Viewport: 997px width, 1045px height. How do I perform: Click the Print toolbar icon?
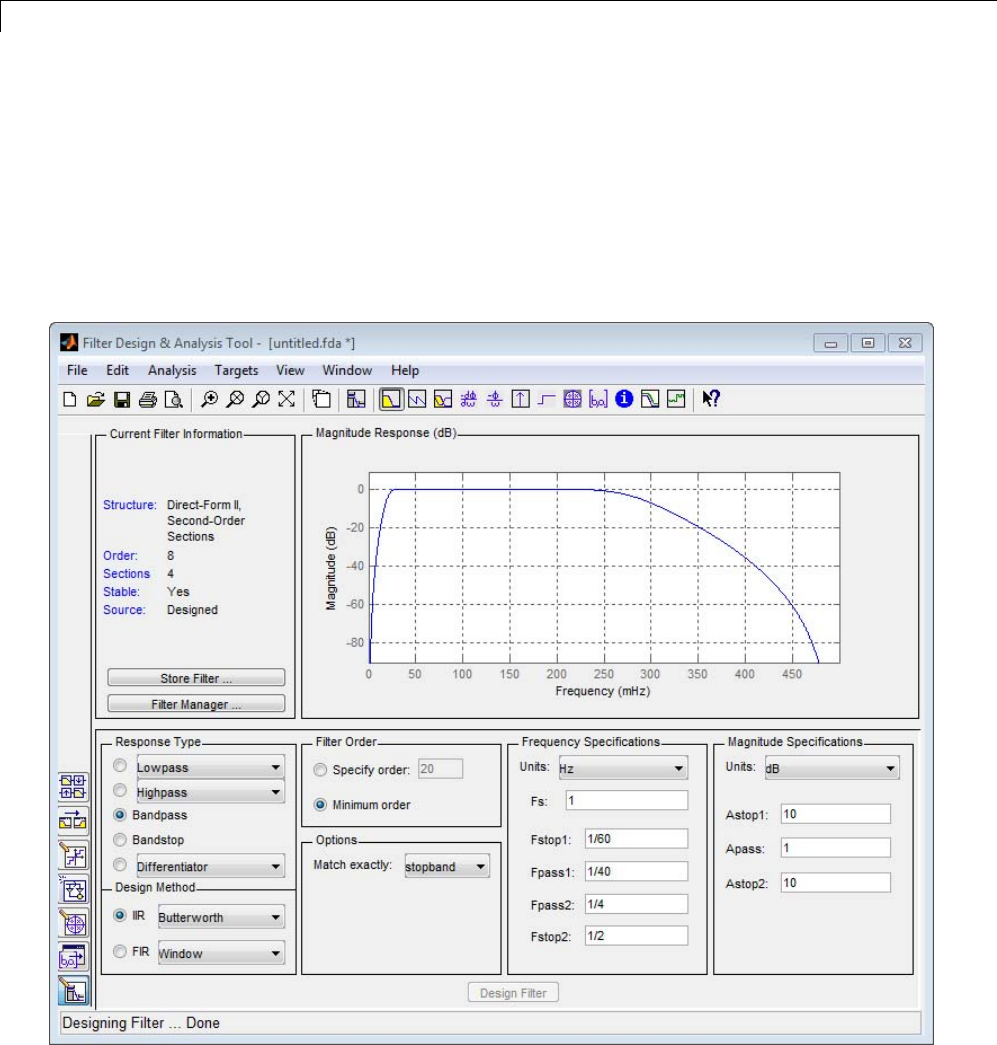(x=148, y=399)
